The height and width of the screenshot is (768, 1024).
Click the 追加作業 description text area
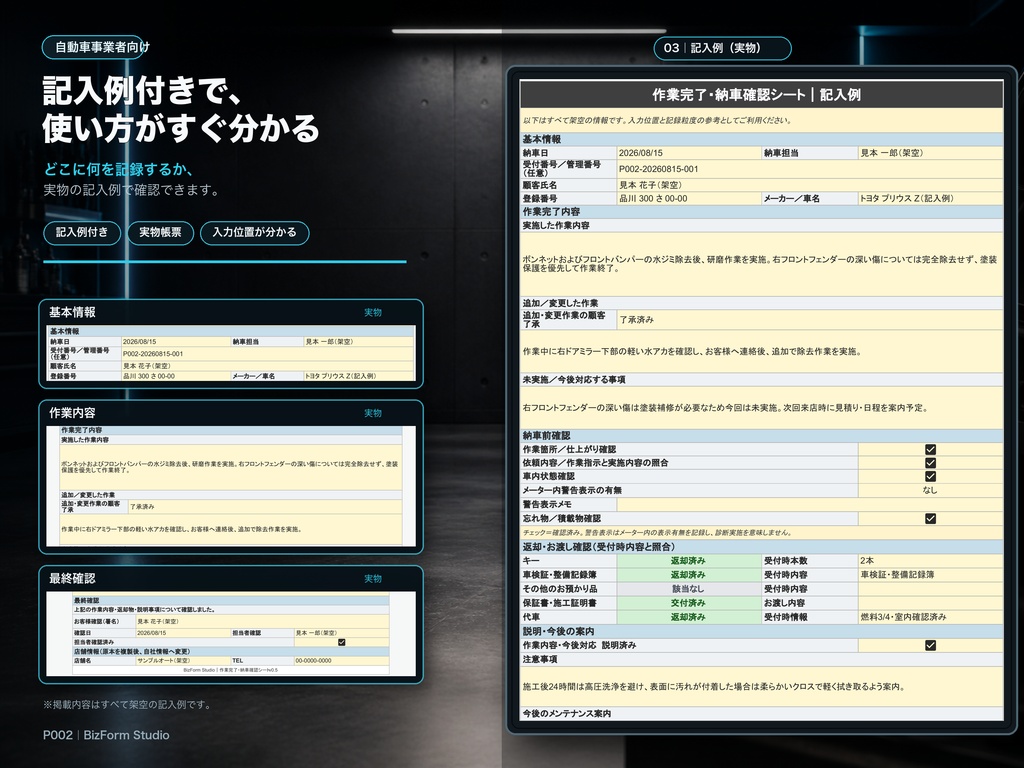point(761,351)
